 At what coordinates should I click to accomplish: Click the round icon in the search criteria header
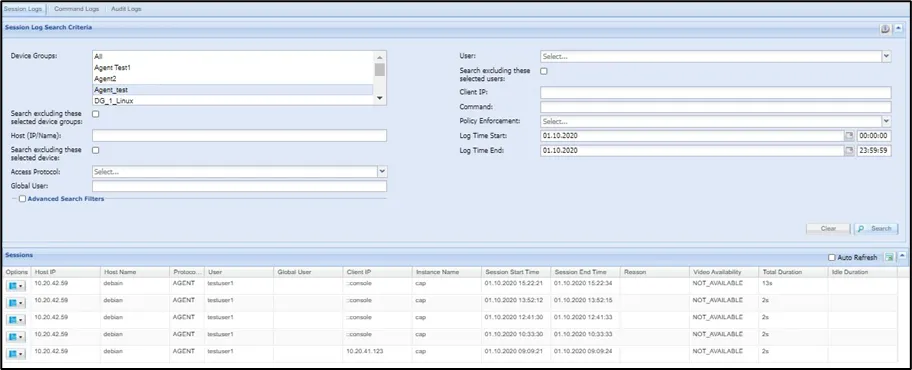point(885,29)
